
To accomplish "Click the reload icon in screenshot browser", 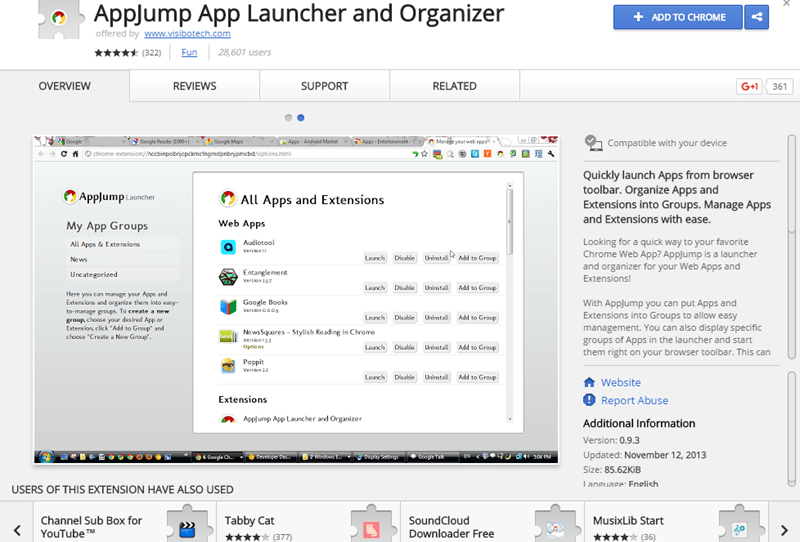I will coord(64,154).
